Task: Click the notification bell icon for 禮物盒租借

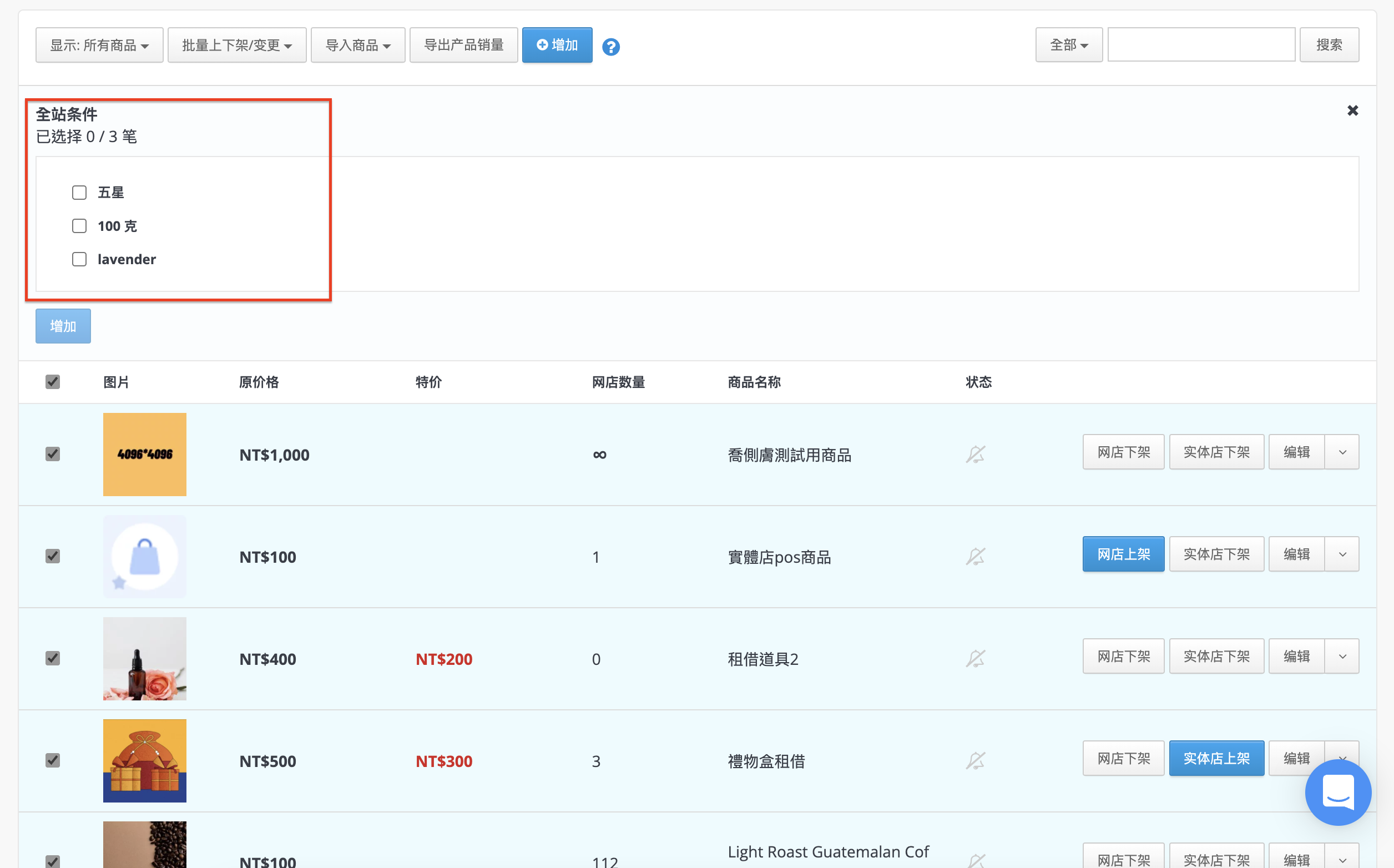Action: [975, 761]
